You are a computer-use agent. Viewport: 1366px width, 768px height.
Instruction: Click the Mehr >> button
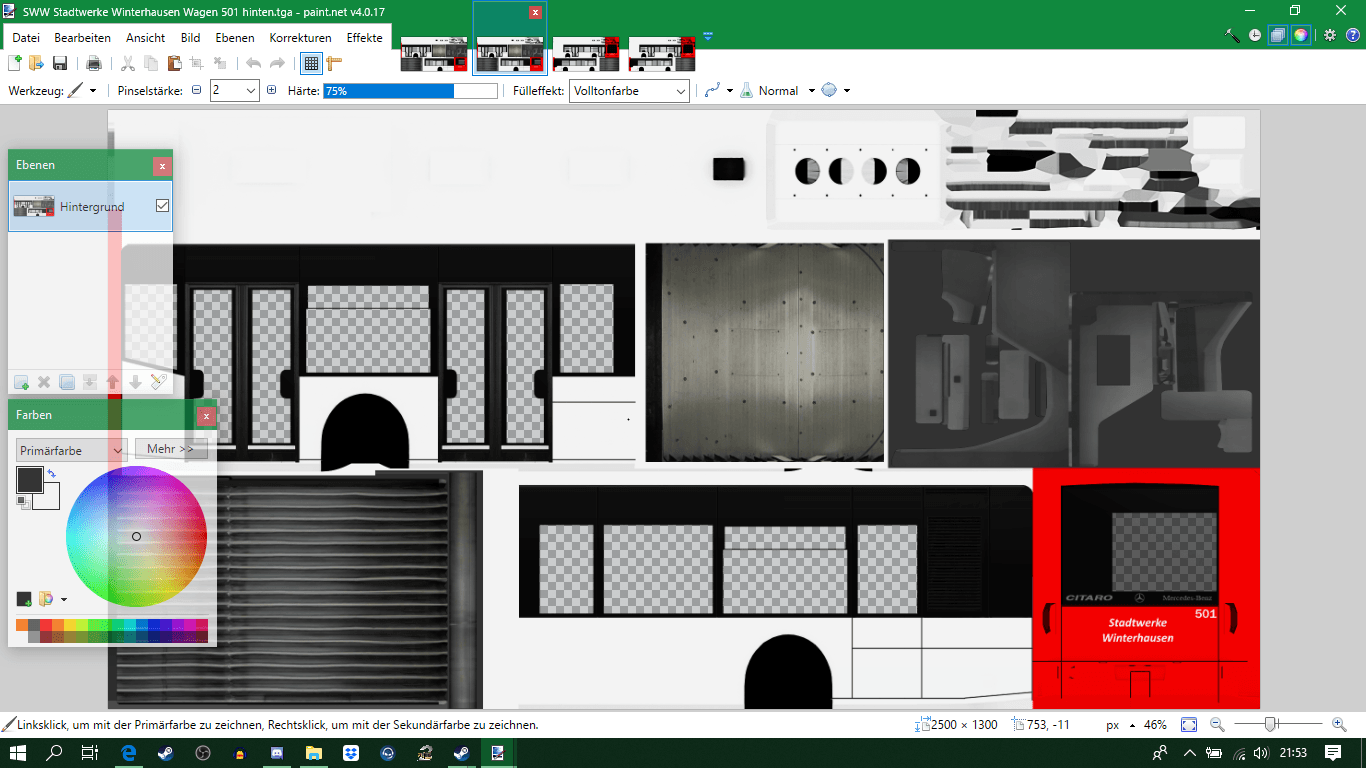click(x=170, y=449)
